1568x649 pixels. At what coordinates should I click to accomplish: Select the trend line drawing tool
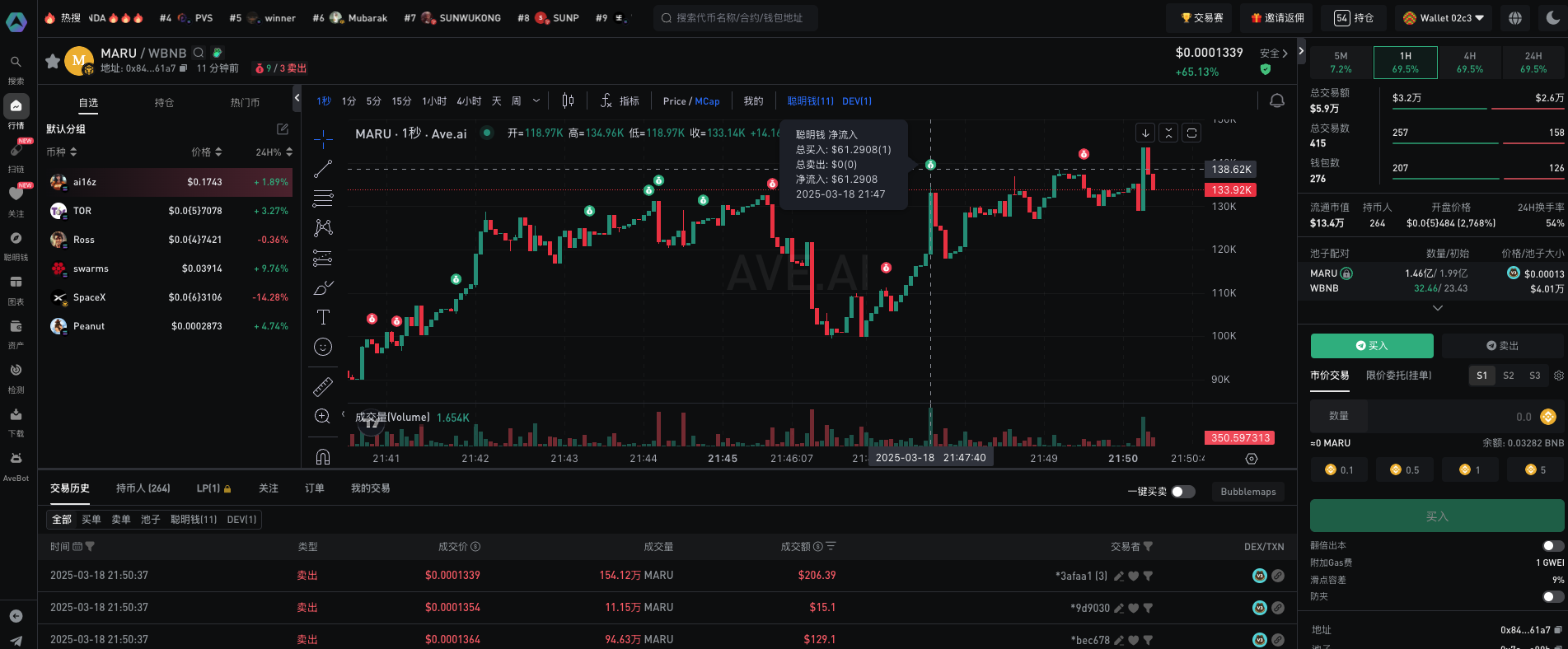point(323,169)
